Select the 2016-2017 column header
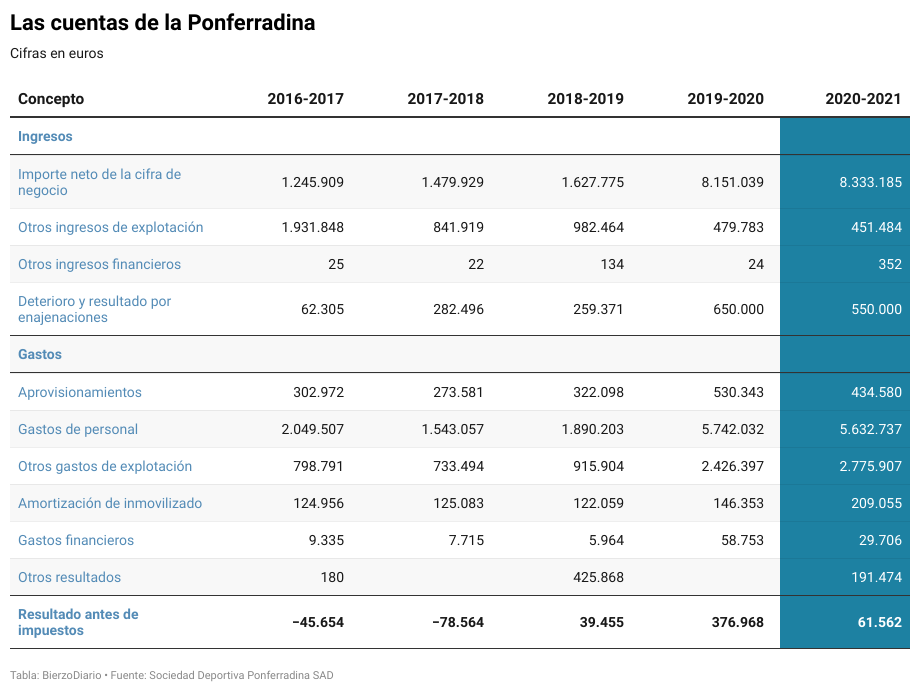Viewport: 920px width, 692px height. [x=306, y=99]
